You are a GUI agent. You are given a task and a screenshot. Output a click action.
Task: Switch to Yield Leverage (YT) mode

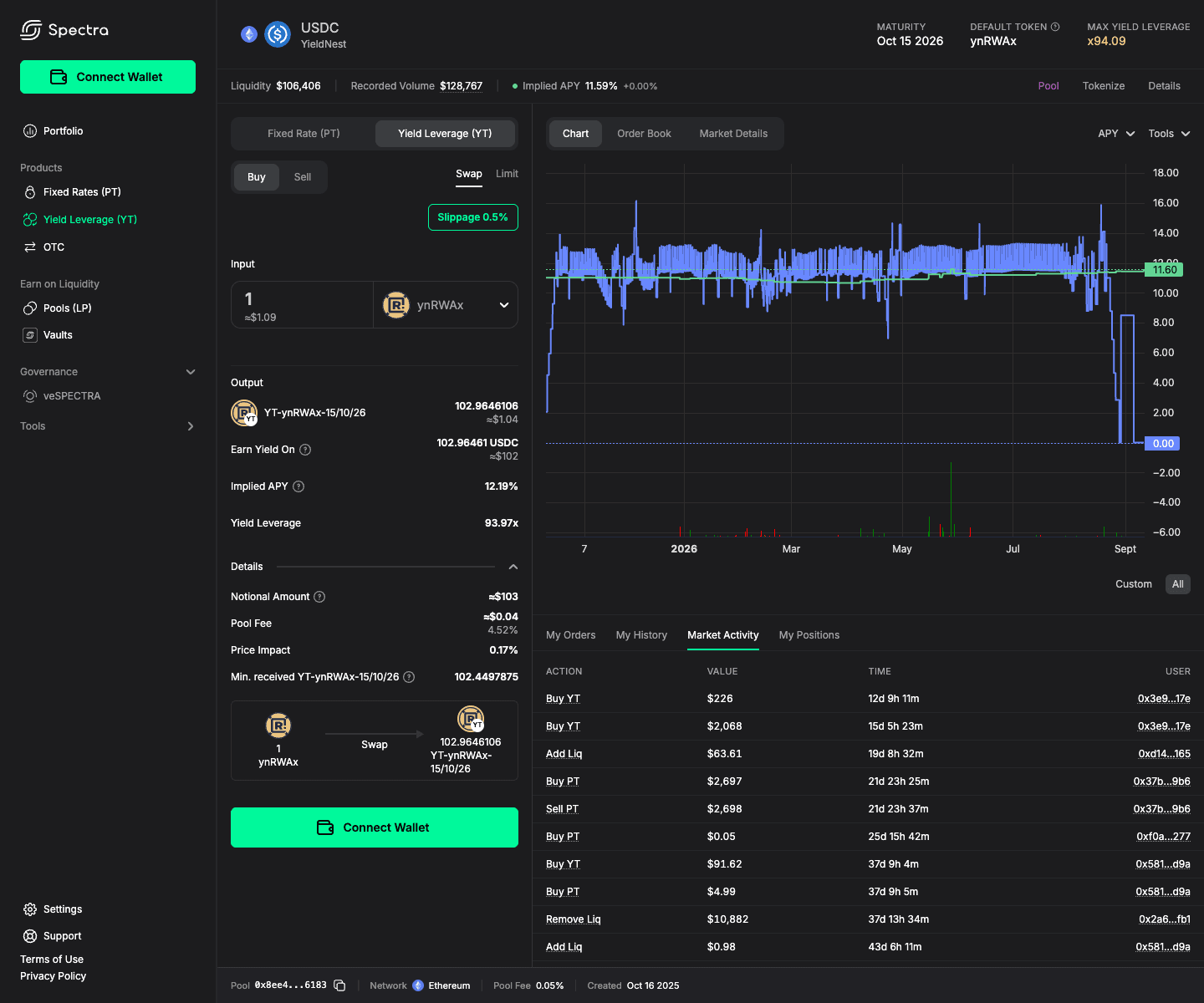tap(445, 134)
